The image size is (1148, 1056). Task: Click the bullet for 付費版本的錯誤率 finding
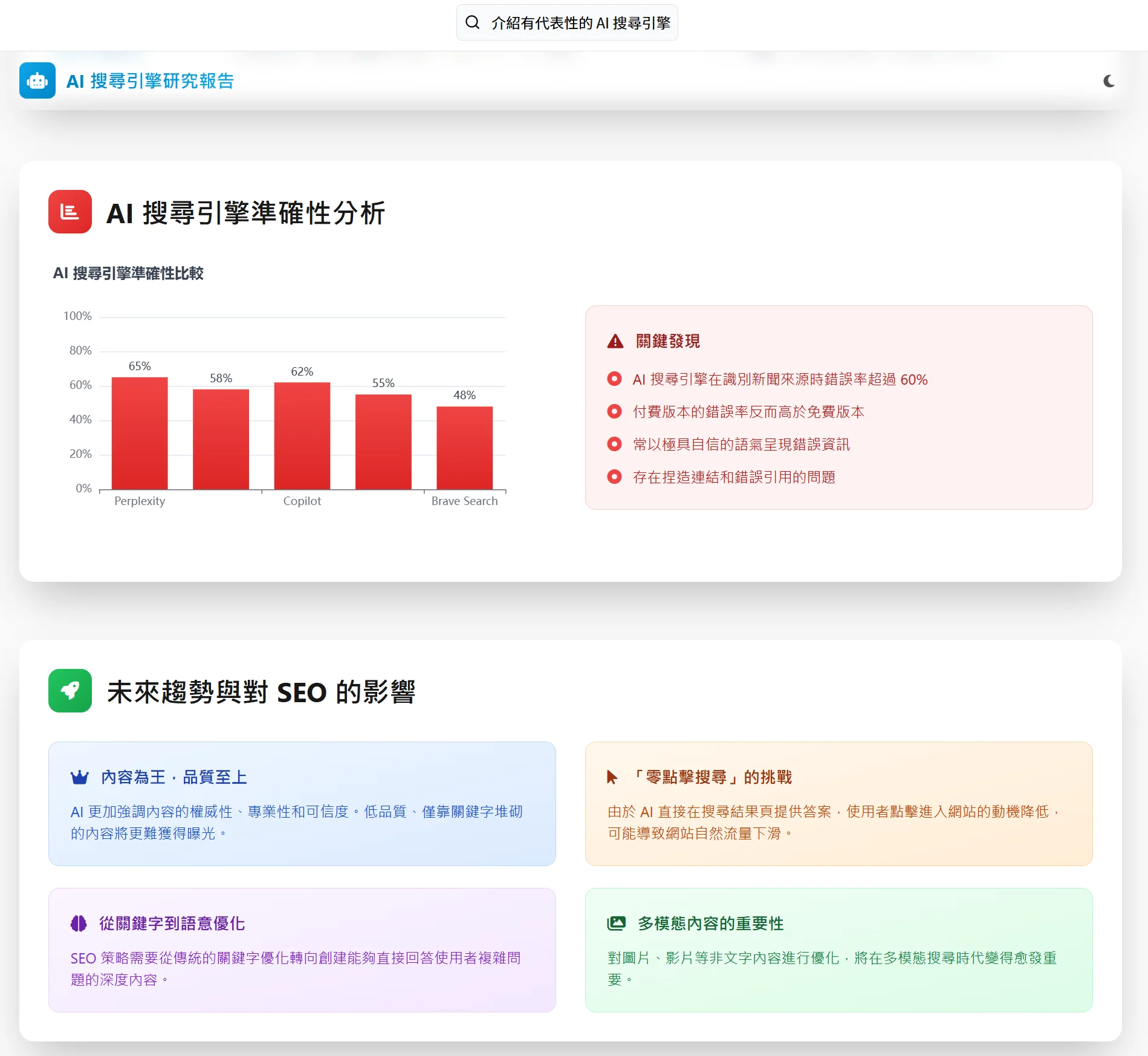pos(614,412)
